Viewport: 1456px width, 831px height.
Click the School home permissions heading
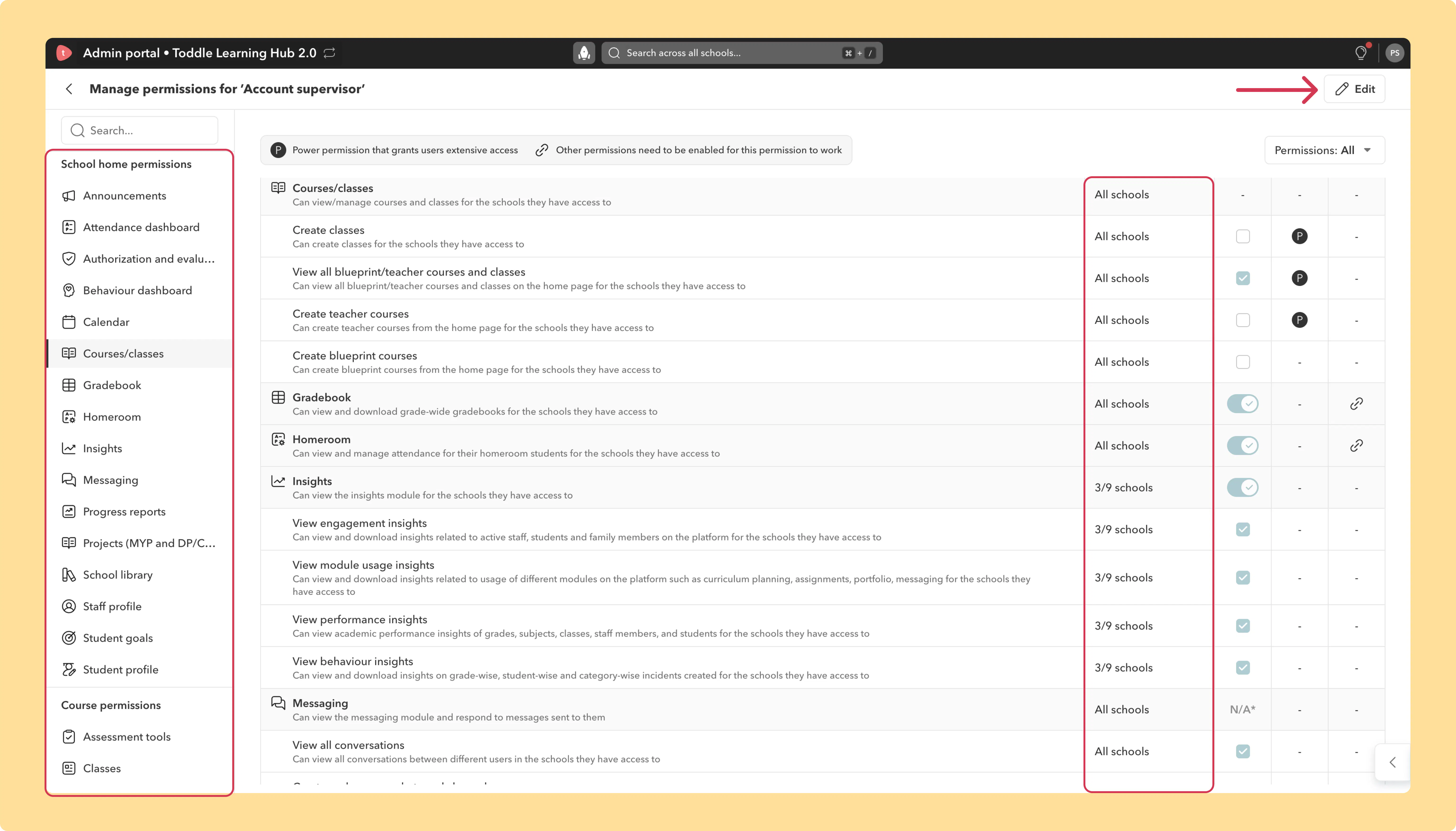126,164
